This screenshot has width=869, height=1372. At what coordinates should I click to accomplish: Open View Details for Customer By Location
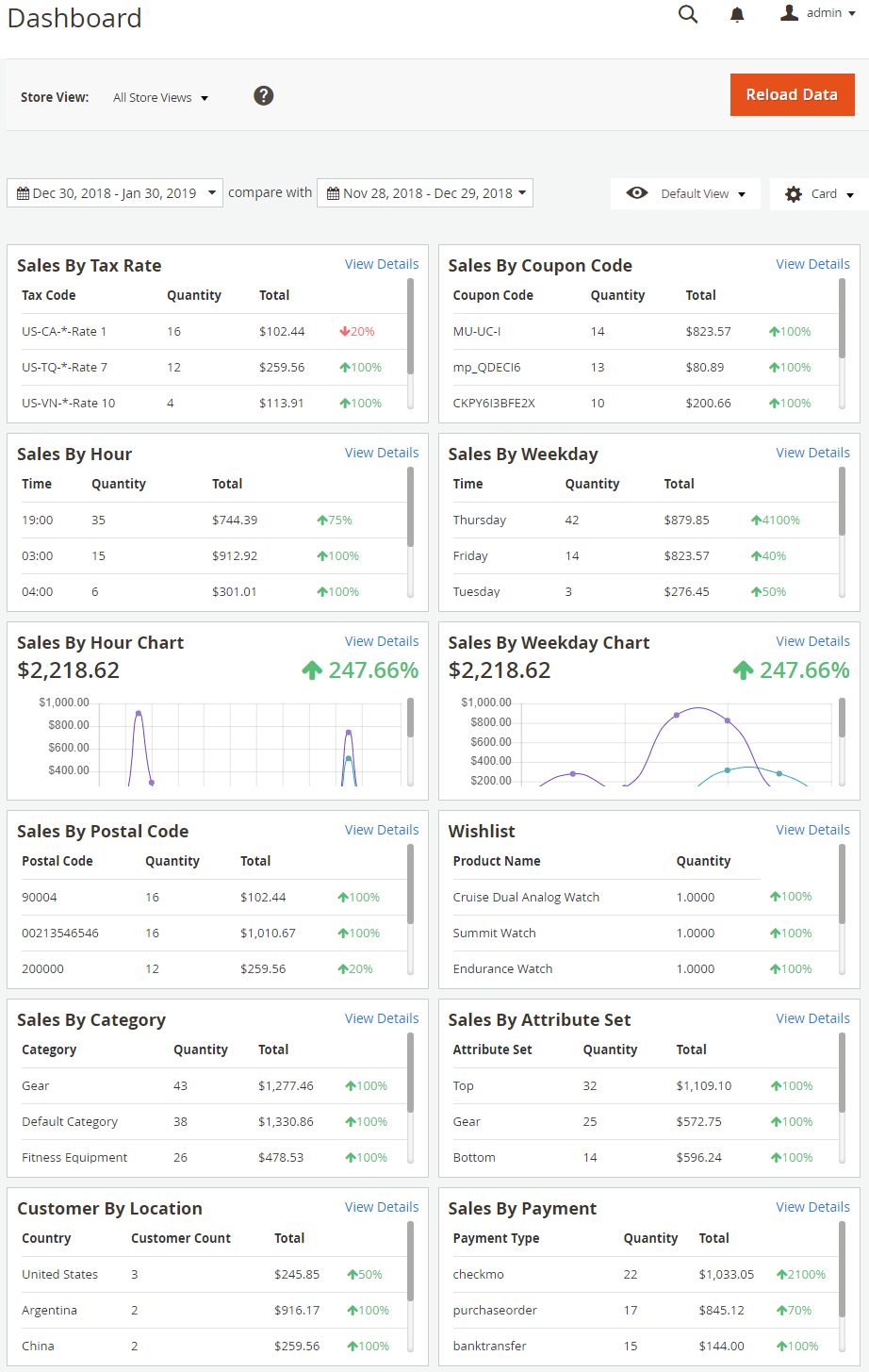click(x=382, y=1207)
